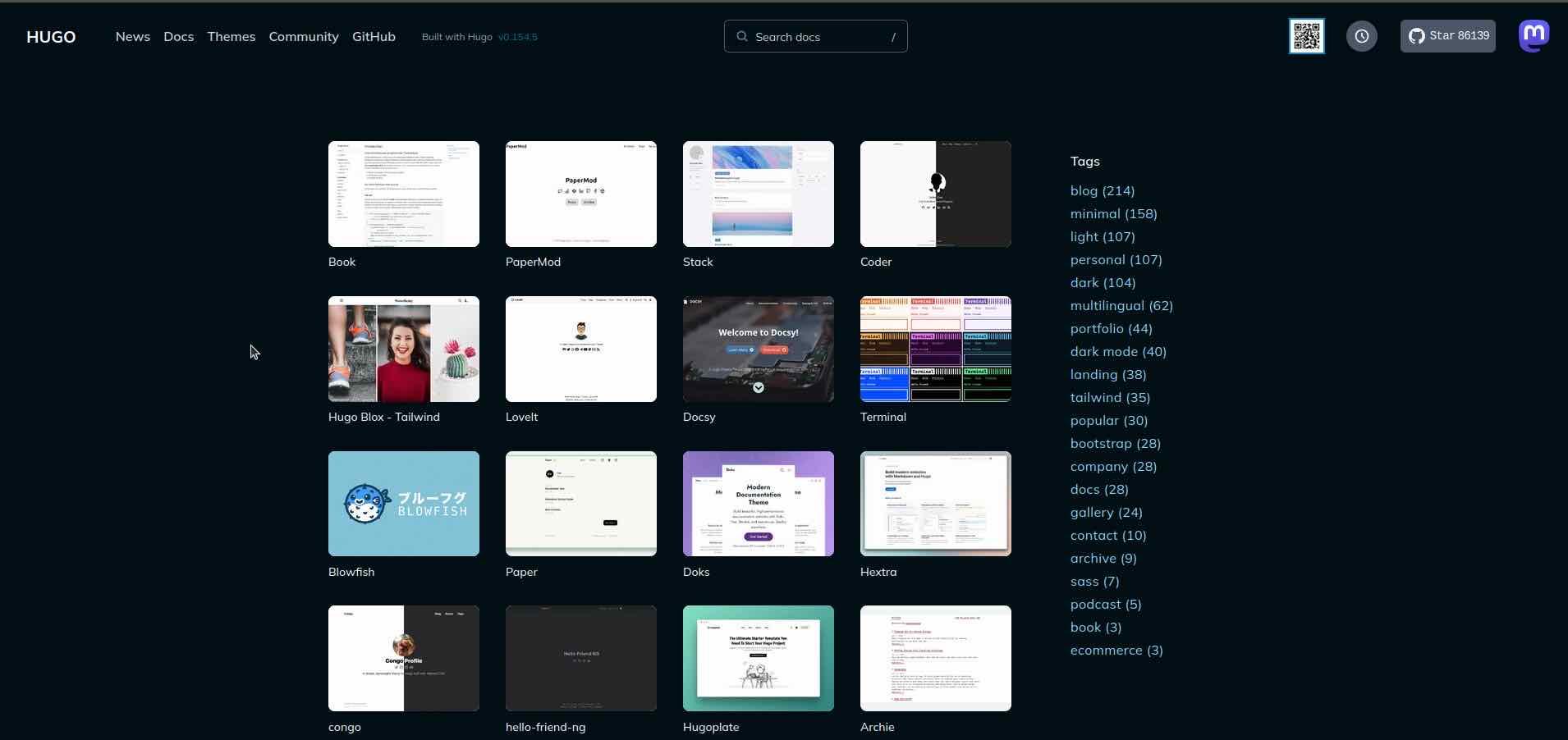This screenshot has width=1568, height=740.
Task: Open the Coder theme thumbnail
Action: pos(936,194)
